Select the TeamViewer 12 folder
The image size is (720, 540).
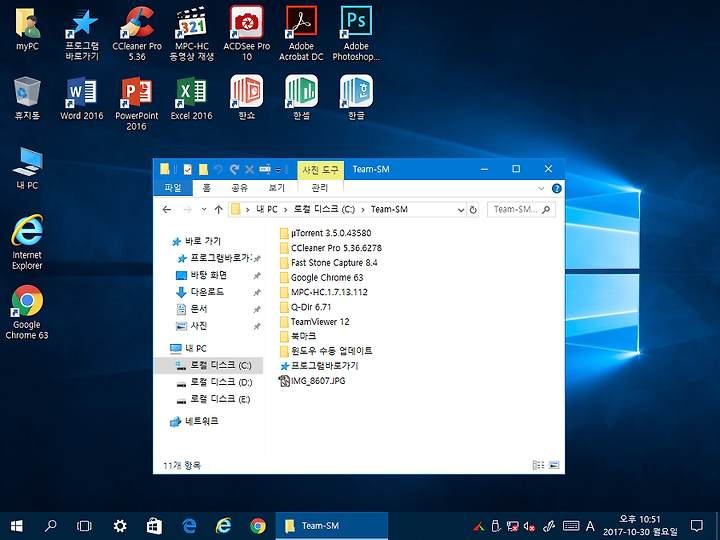click(315, 321)
